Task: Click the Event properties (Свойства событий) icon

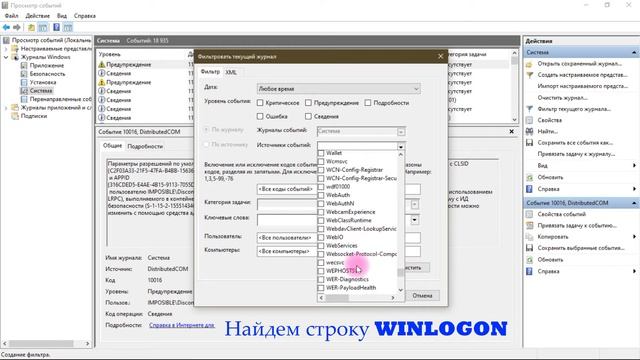Action: [529, 214]
